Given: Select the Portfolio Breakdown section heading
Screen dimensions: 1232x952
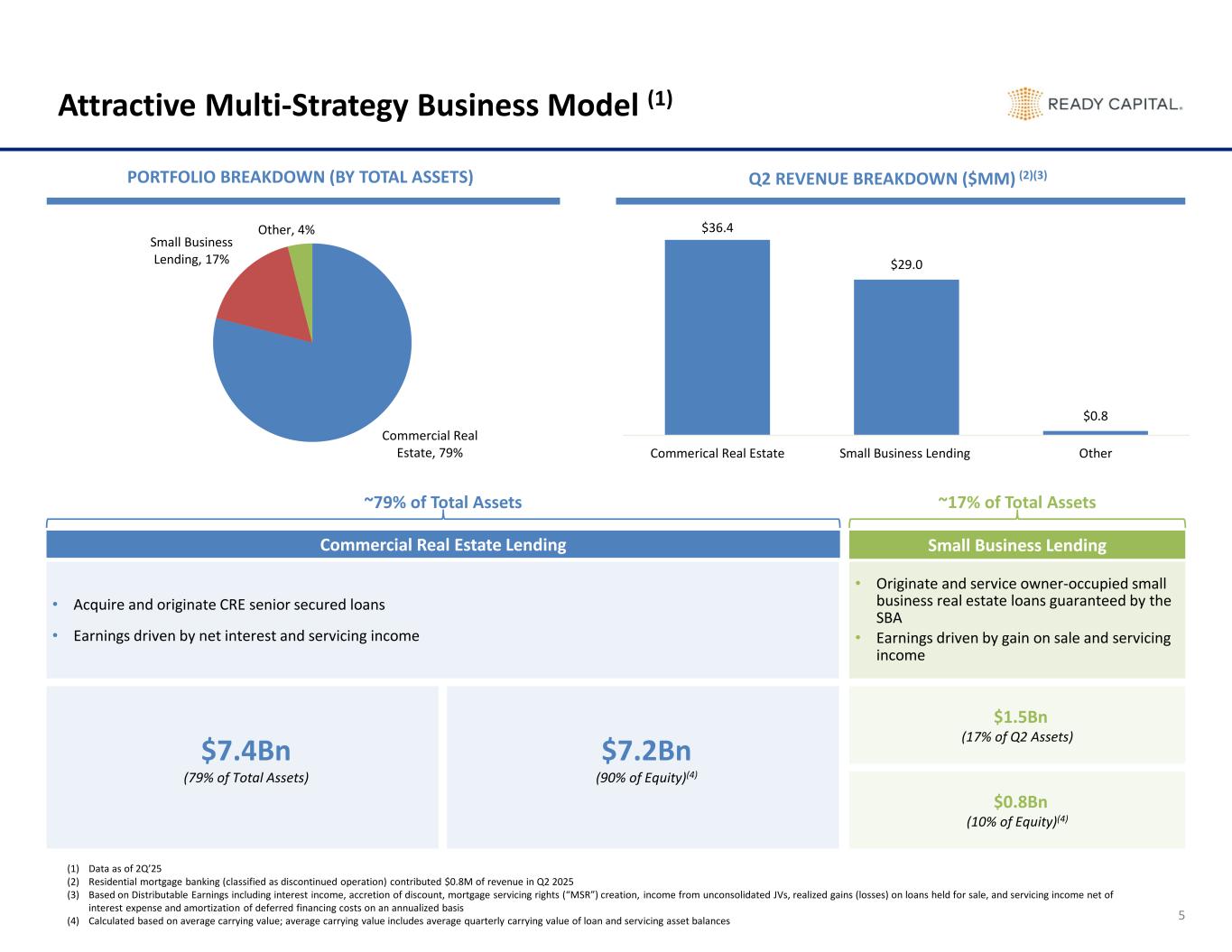Looking at the screenshot, I should coord(301,178).
